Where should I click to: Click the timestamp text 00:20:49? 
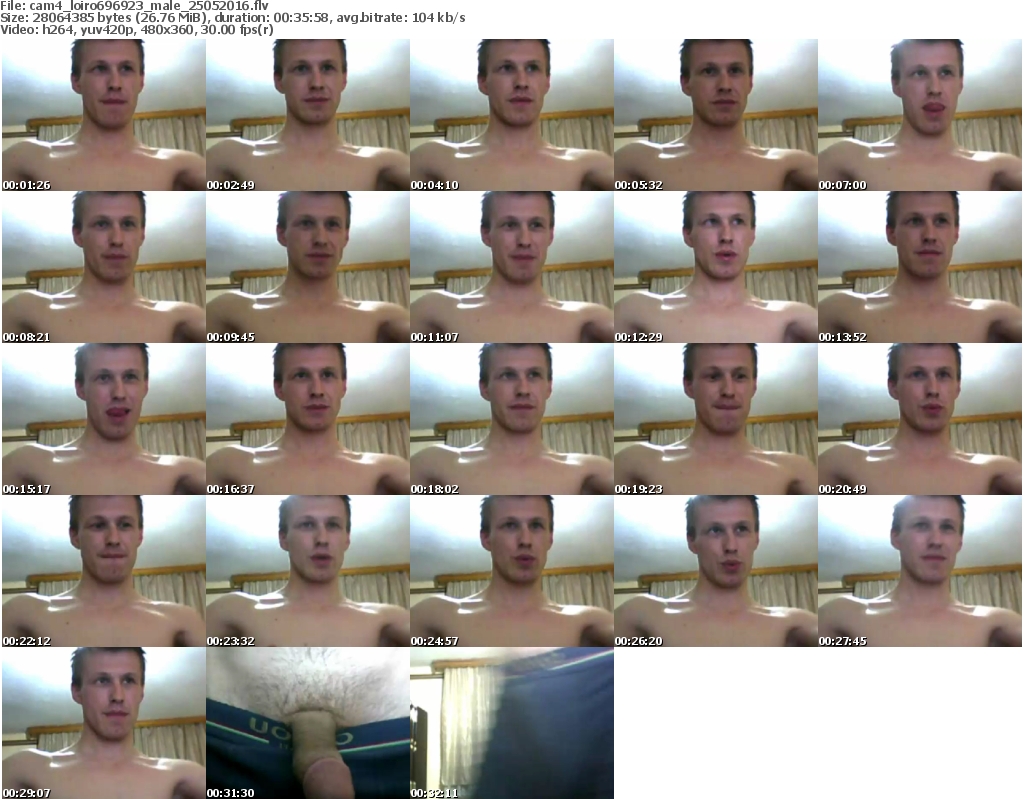pyautogui.click(x=842, y=489)
